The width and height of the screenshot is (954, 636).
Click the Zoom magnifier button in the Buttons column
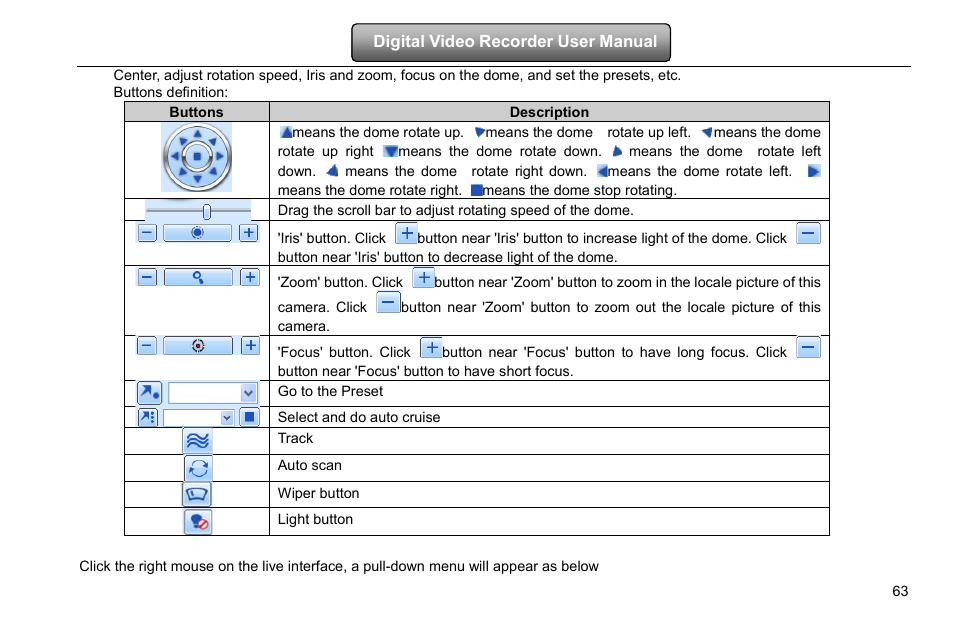coord(198,277)
